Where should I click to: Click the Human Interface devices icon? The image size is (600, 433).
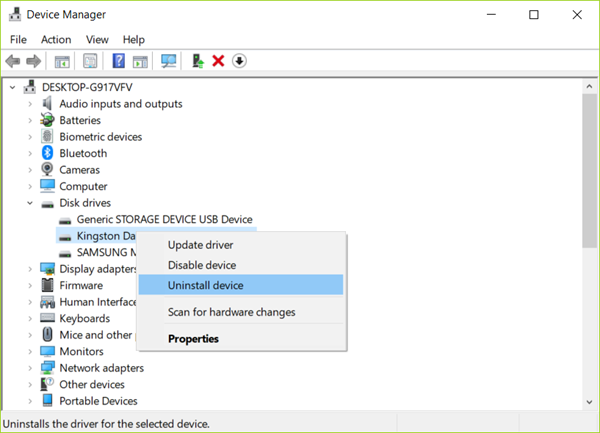47,302
